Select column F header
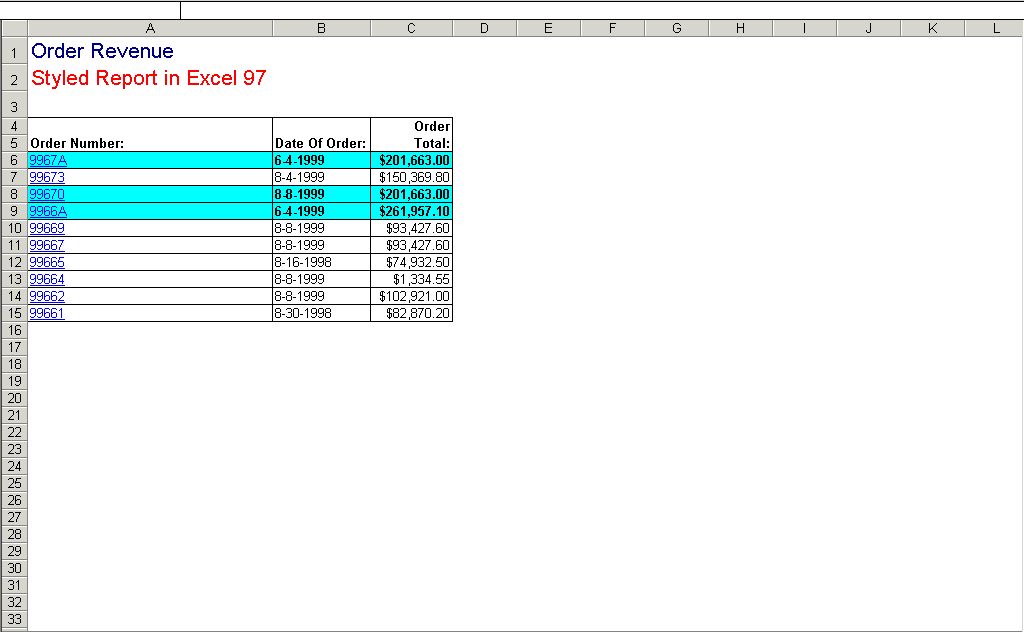The image size is (1024, 632). coord(613,28)
